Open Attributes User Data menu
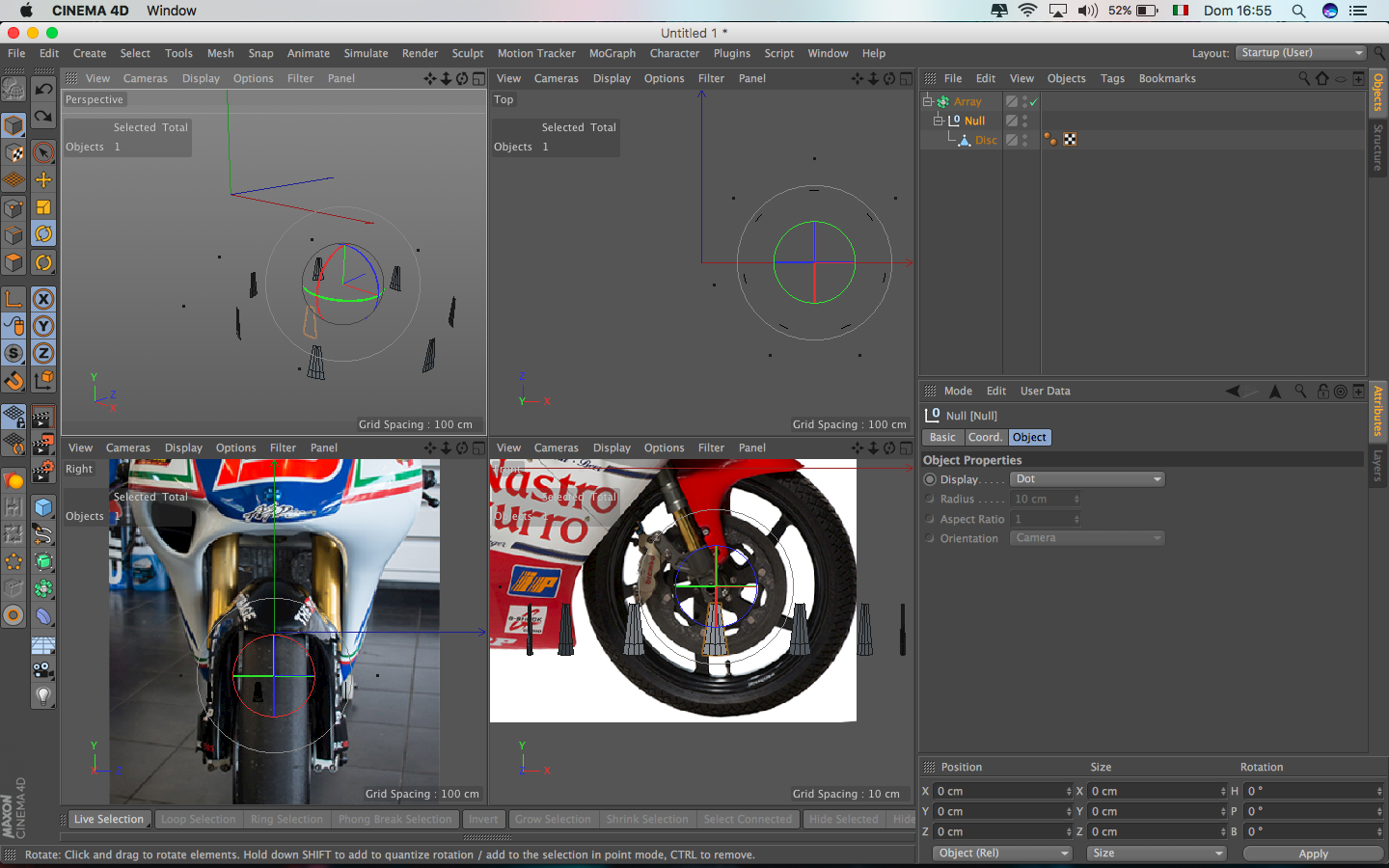Image resolution: width=1389 pixels, height=868 pixels. [1045, 392]
